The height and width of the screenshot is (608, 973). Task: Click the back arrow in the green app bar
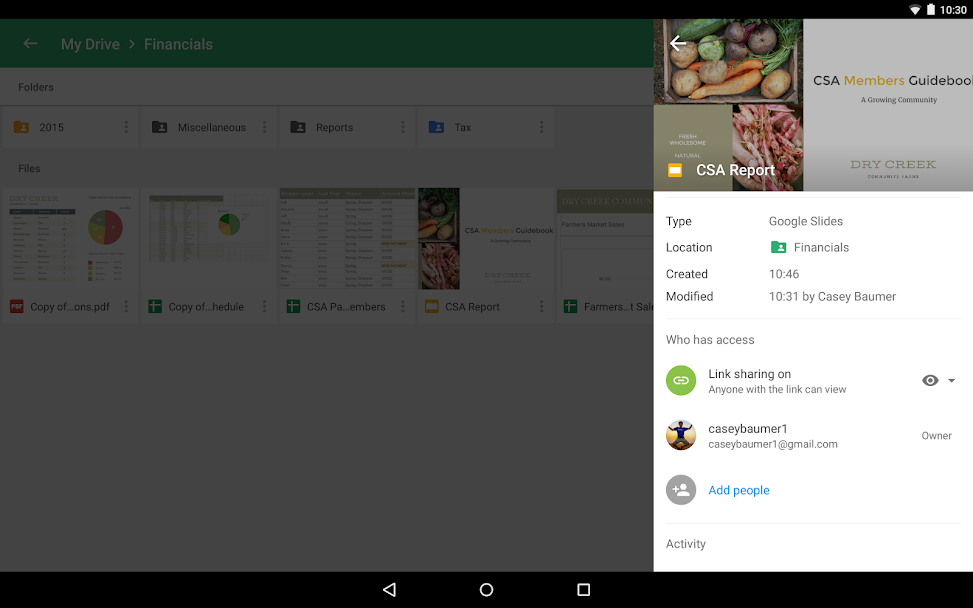[x=30, y=44]
